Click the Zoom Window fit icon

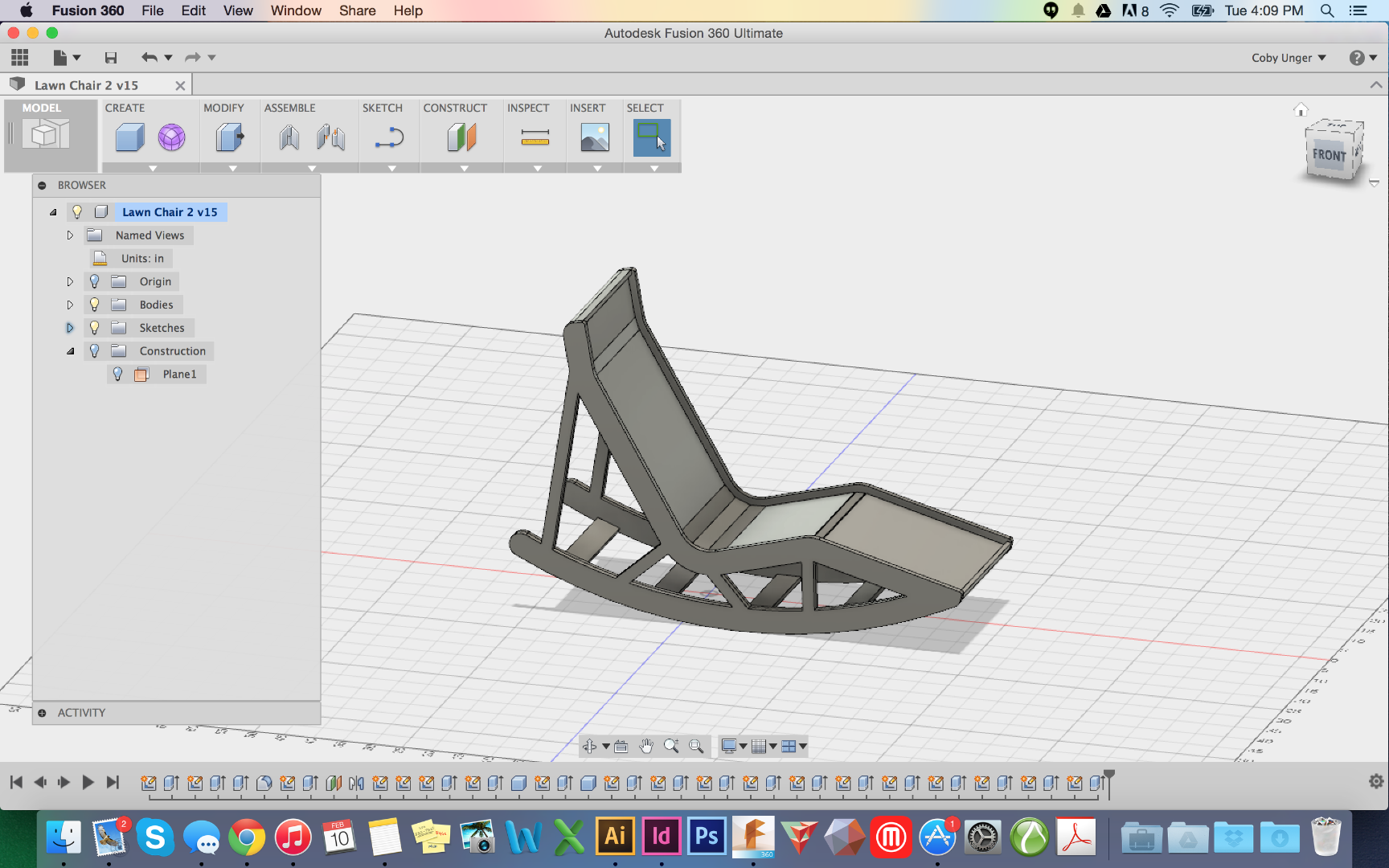point(696,746)
